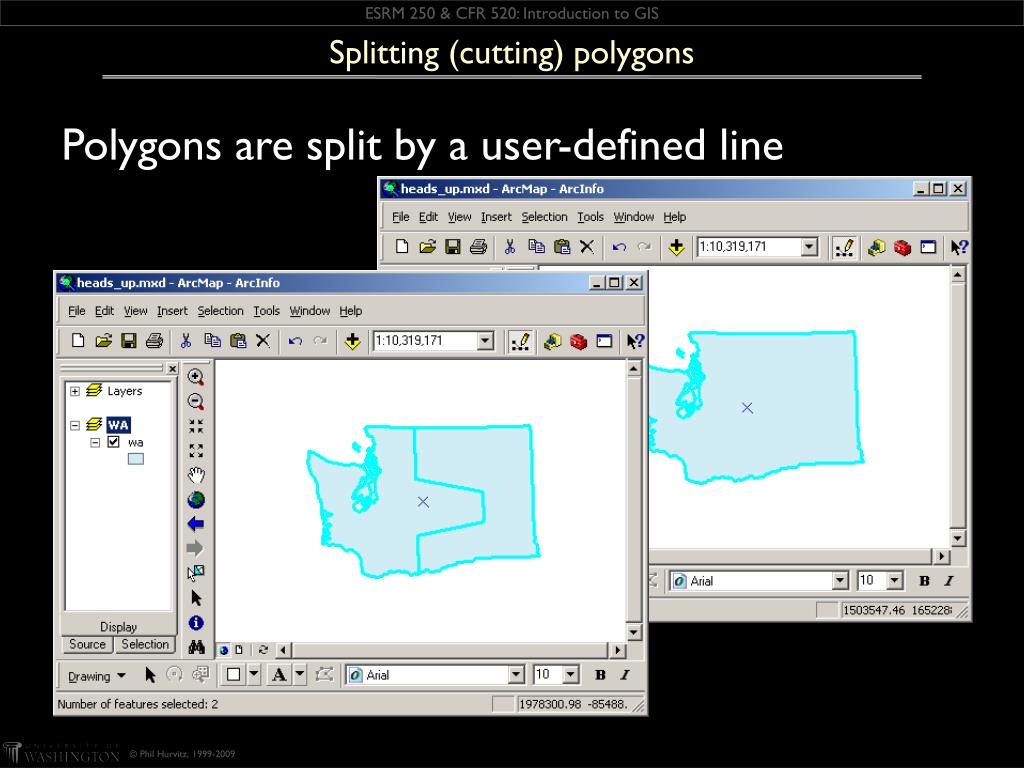The height and width of the screenshot is (768, 1024).
Task: Click Paste icon in front ArcMap window
Action: click(238, 341)
